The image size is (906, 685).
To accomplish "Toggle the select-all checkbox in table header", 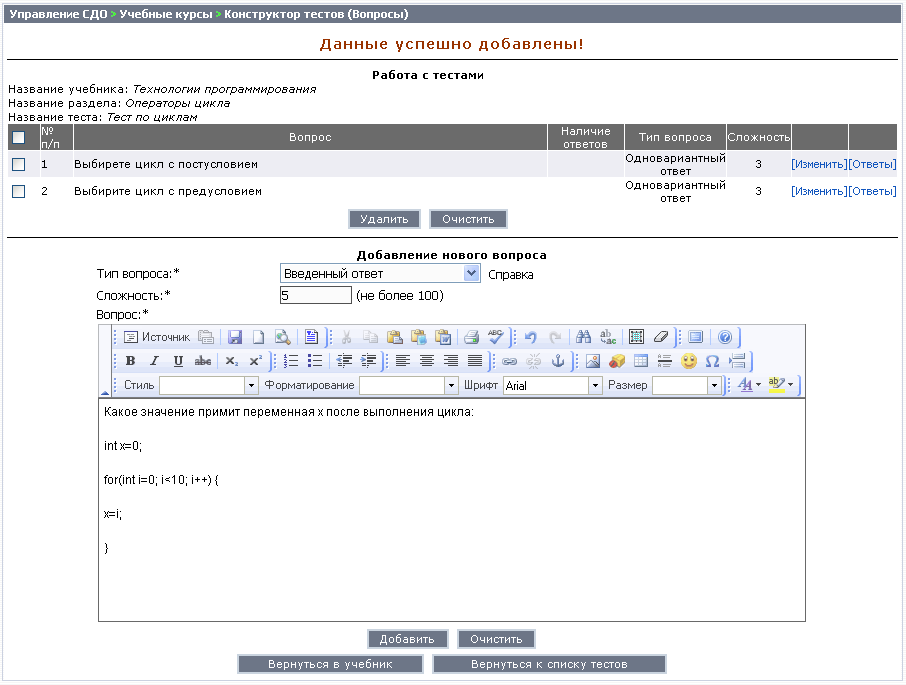I will coord(18,138).
